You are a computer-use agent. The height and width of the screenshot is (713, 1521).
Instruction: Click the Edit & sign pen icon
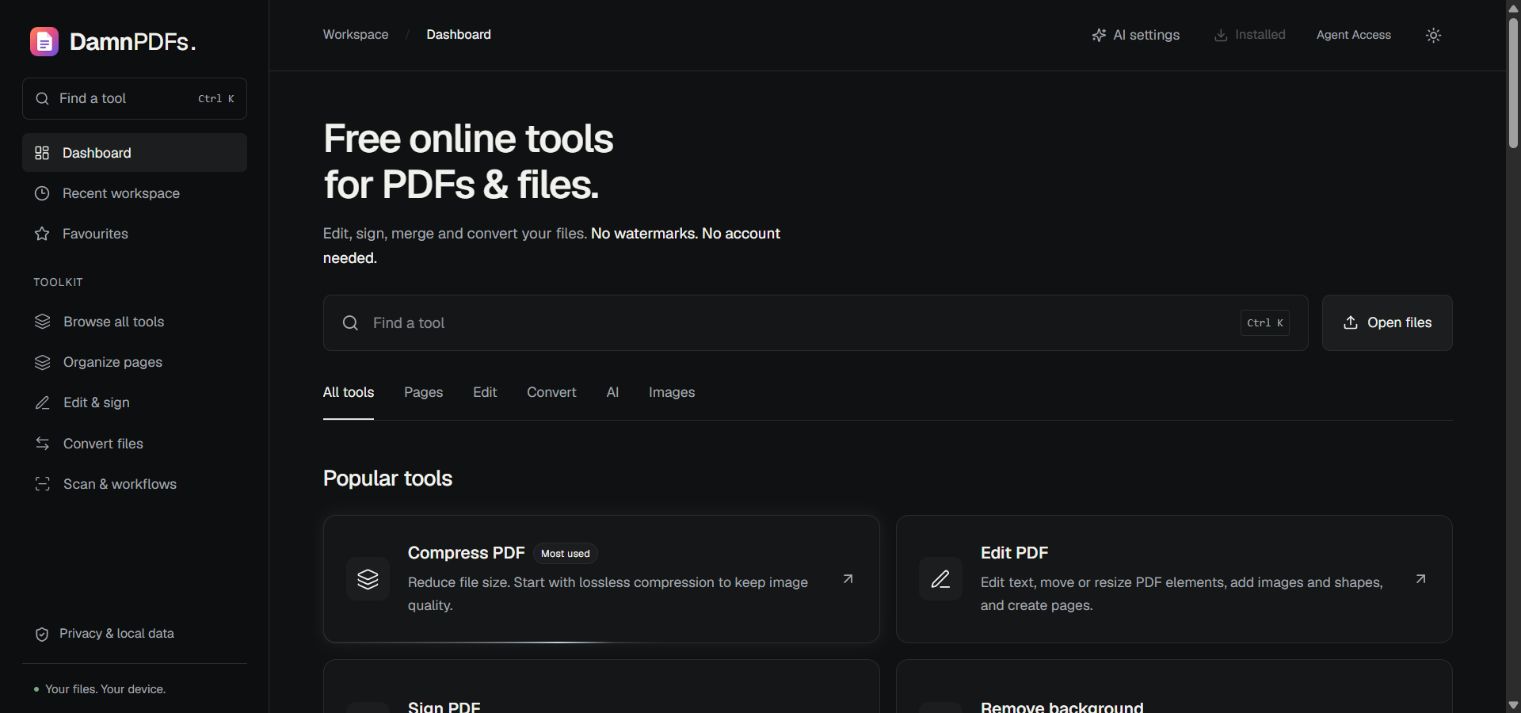tap(42, 403)
